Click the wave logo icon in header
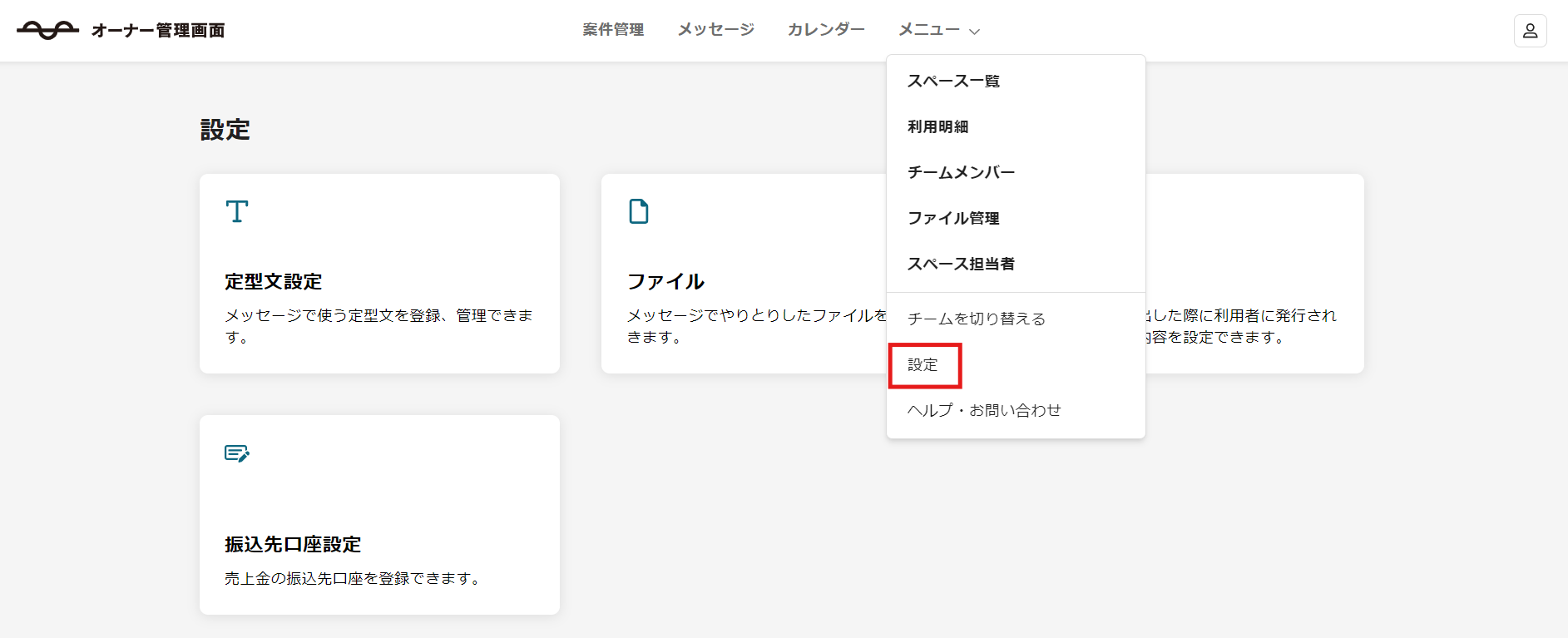Screen dimensions: 1568x638 [47, 31]
